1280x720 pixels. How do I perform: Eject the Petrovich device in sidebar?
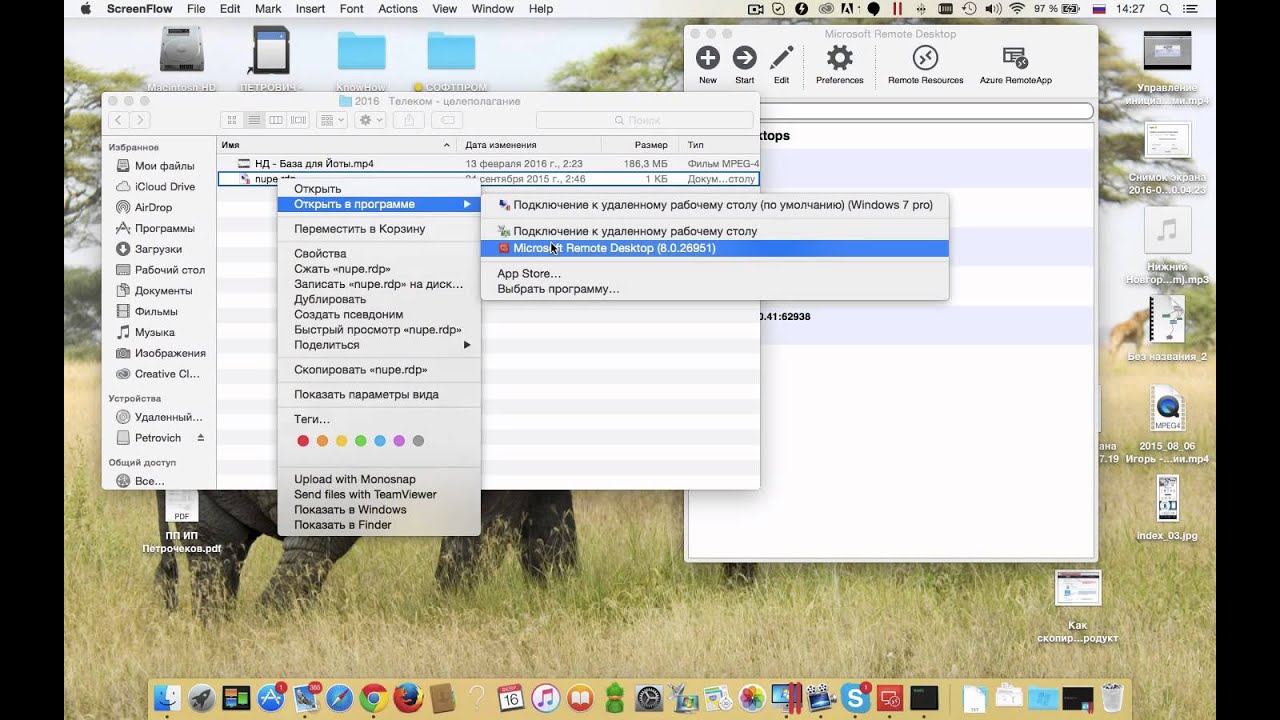pos(200,438)
